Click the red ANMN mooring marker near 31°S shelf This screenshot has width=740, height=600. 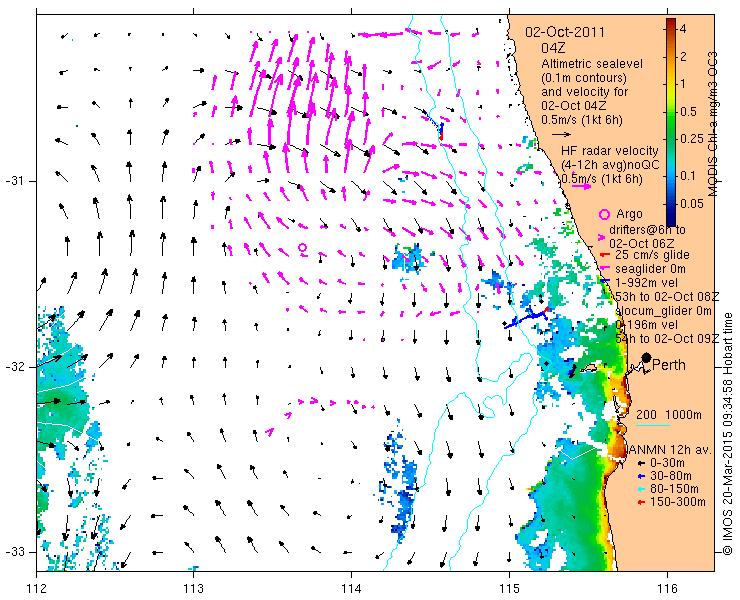(x=441, y=136)
